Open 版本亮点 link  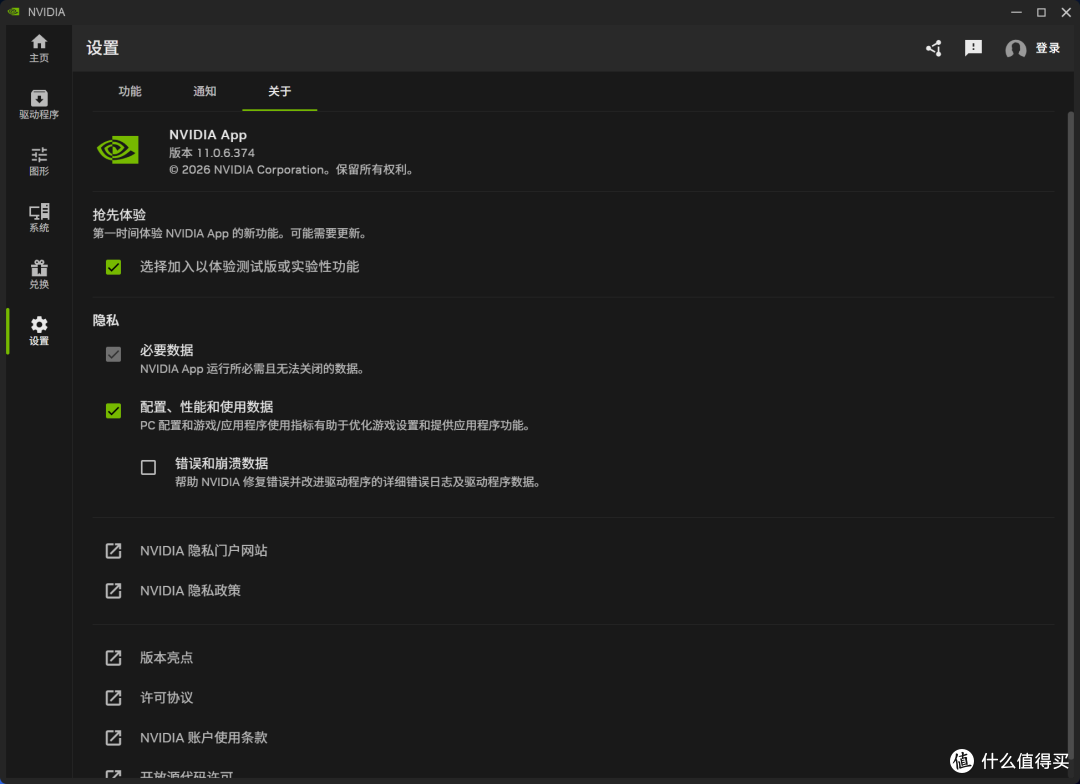(x=166, y=657)
